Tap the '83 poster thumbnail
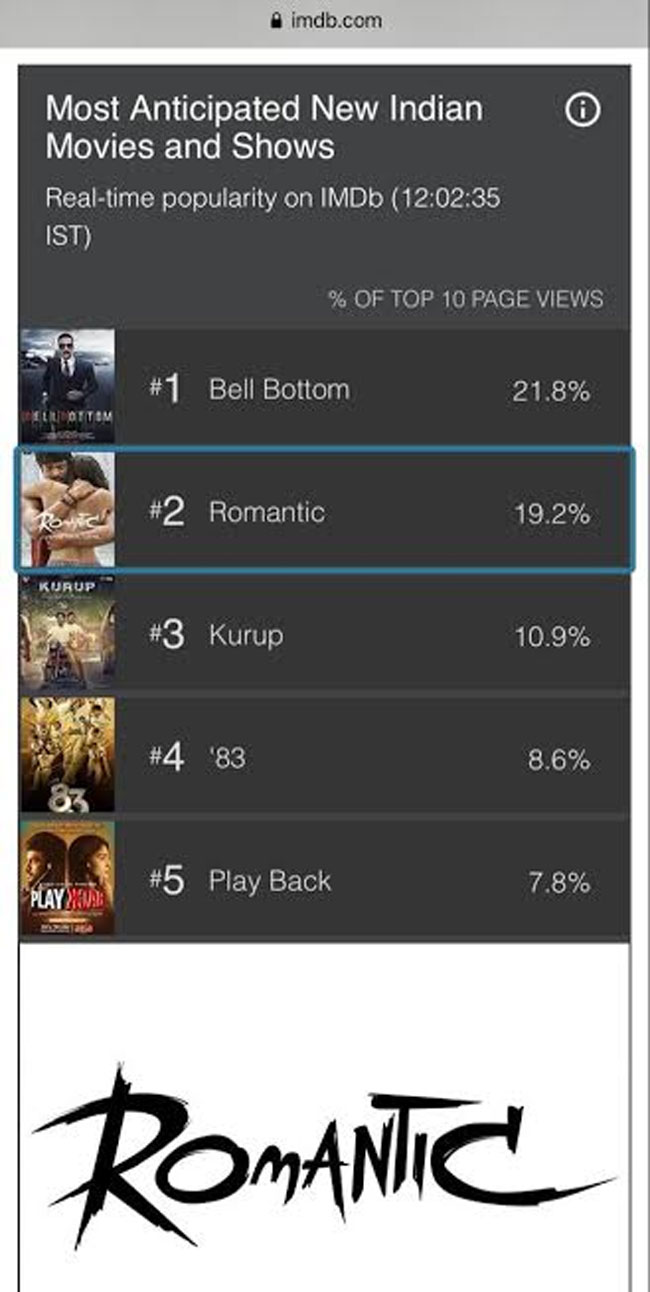This screenshot has height=1292, width=650. click(x=67, y=755)
